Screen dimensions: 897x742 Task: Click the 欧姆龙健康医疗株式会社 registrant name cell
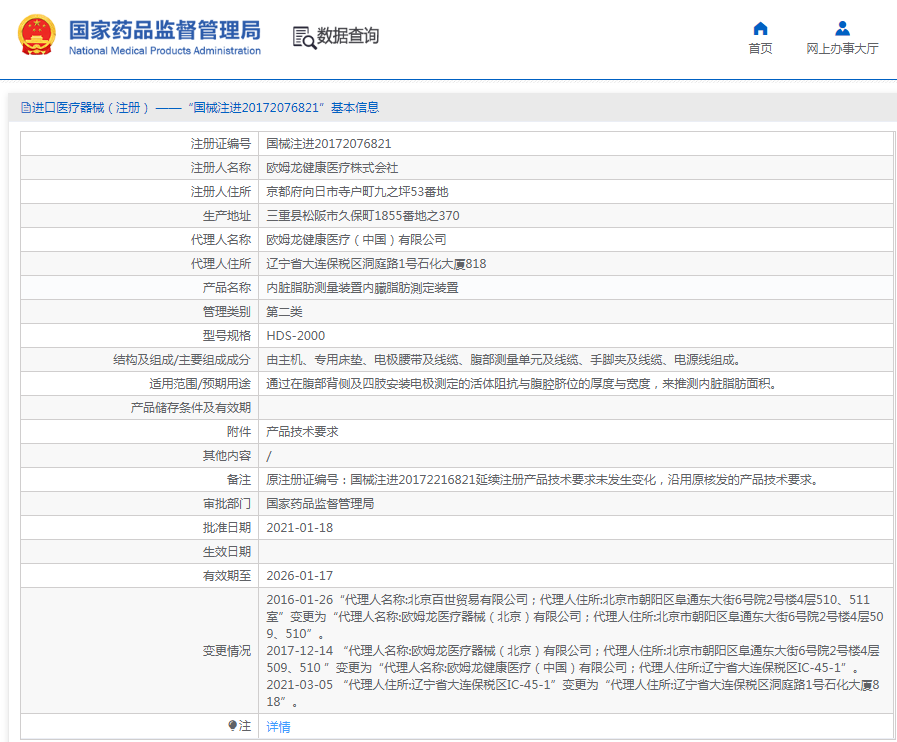pos(332,168)
